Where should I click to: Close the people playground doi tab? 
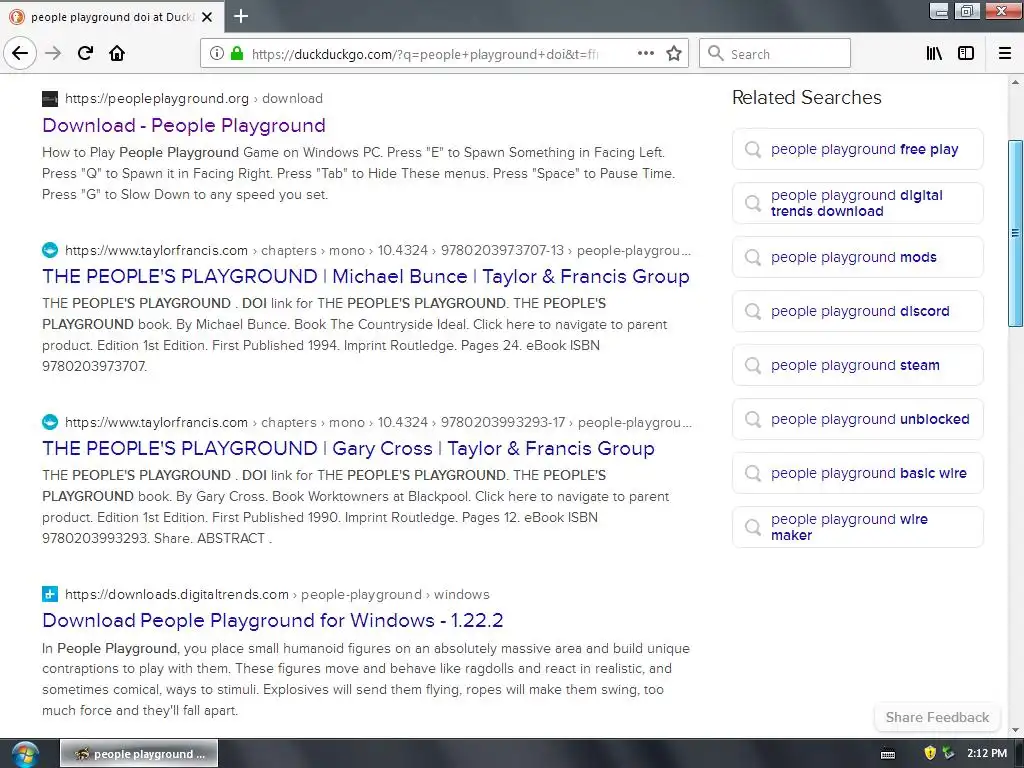click(x=207, y=17)
